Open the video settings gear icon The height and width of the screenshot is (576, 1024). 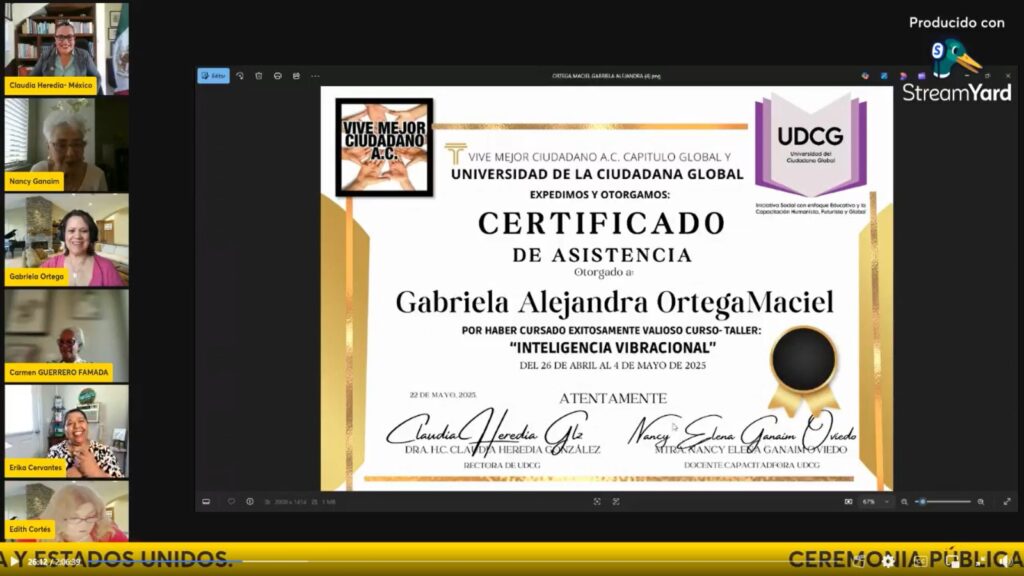tap(888, 561)
